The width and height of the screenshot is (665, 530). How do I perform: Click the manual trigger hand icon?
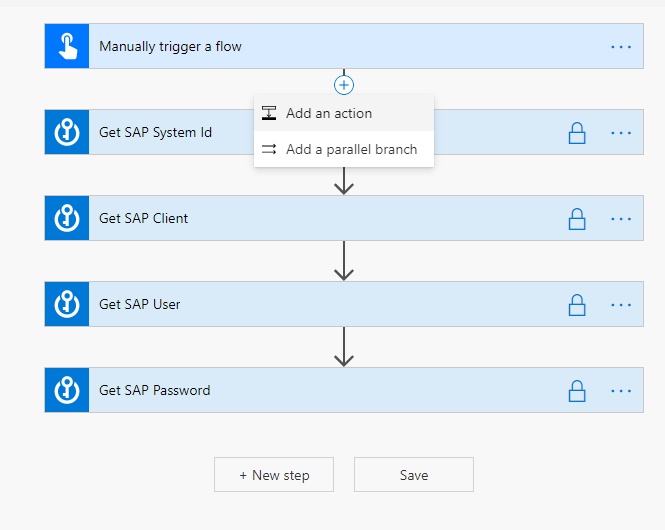[67, 46]
